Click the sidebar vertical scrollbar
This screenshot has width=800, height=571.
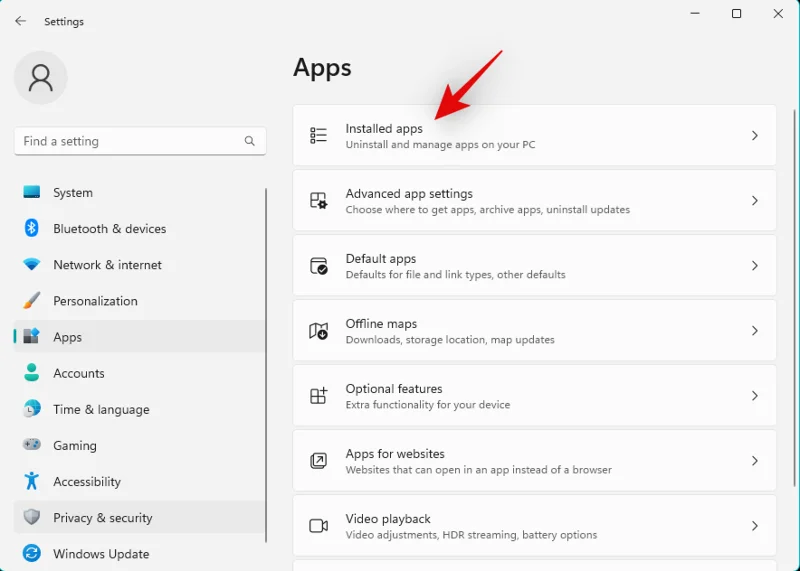click(x=266, y=360)
